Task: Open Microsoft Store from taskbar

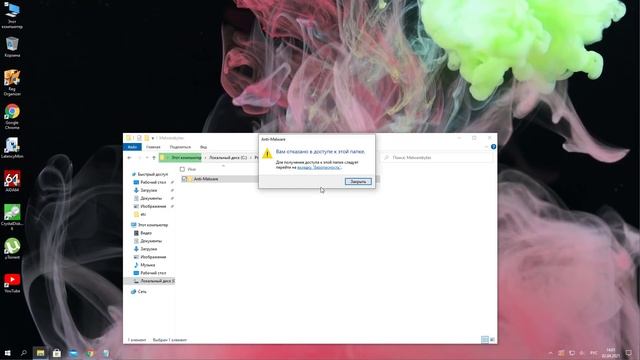Action: point(57,353)
